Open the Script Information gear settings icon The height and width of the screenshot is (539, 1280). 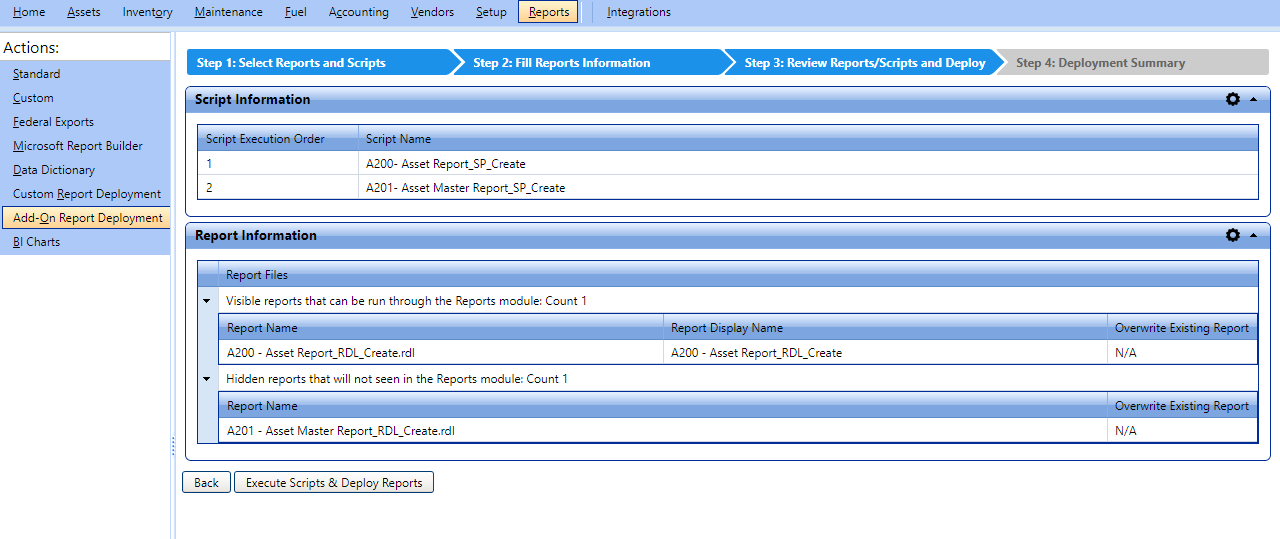pyautogui.click(x=1233, y=99)
